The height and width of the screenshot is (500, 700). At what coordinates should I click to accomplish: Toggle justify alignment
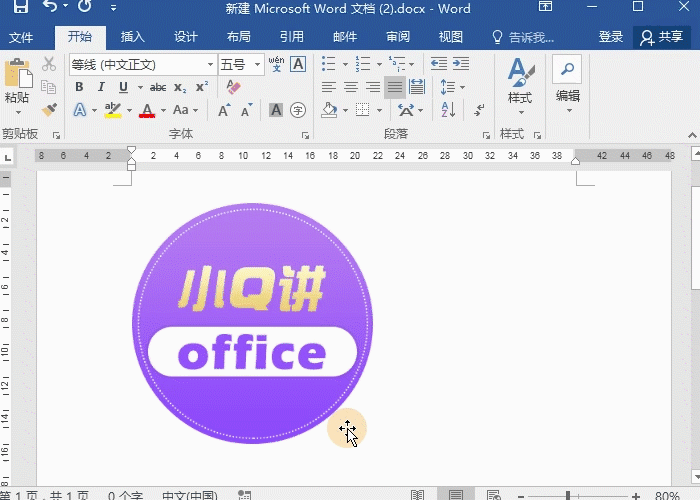click(x=395, y=87)
